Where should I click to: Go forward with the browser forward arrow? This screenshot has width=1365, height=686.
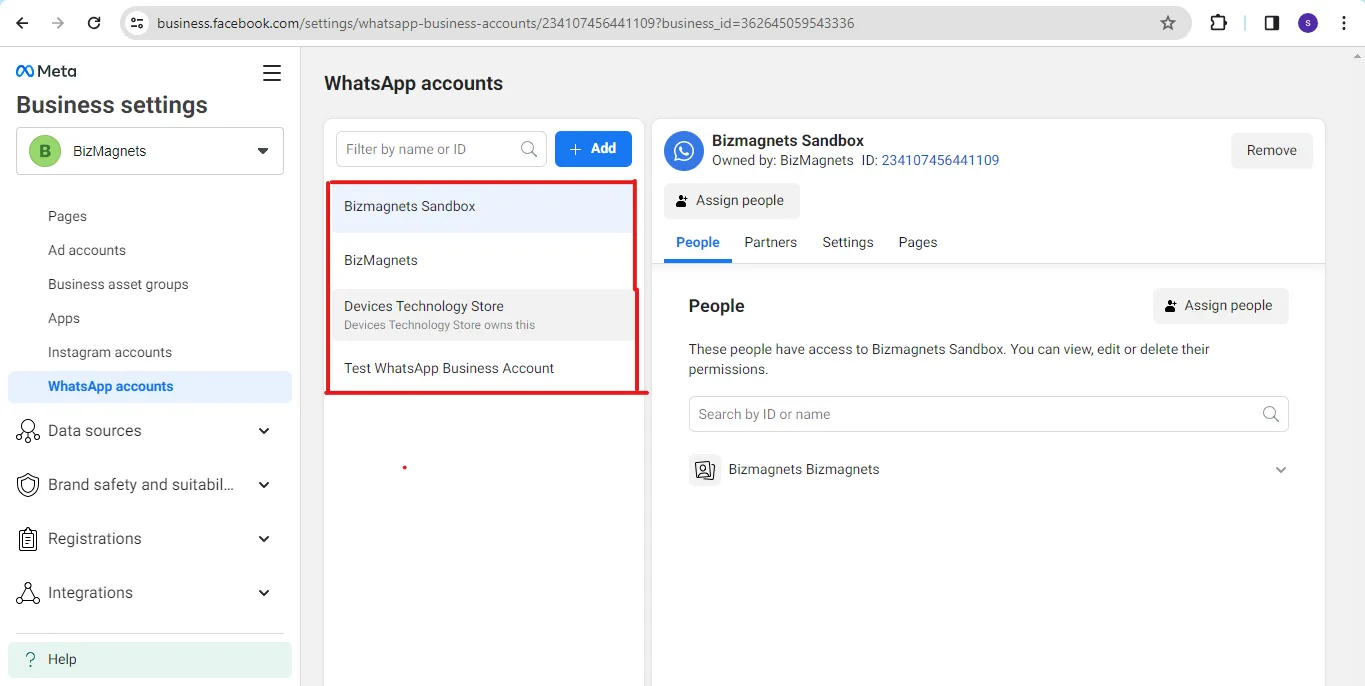pyautogui.click(x=58, y=23)
